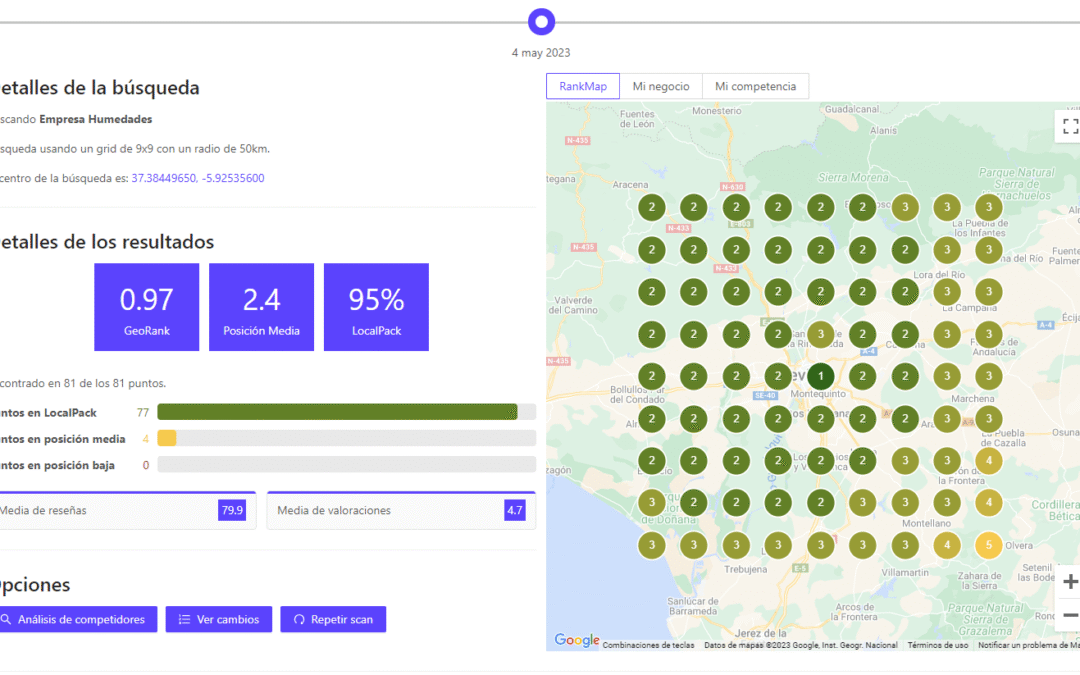Zoom out on the map with minus
The width and height of the screenshot is (1080, 675).
[x=1070, y=615]
